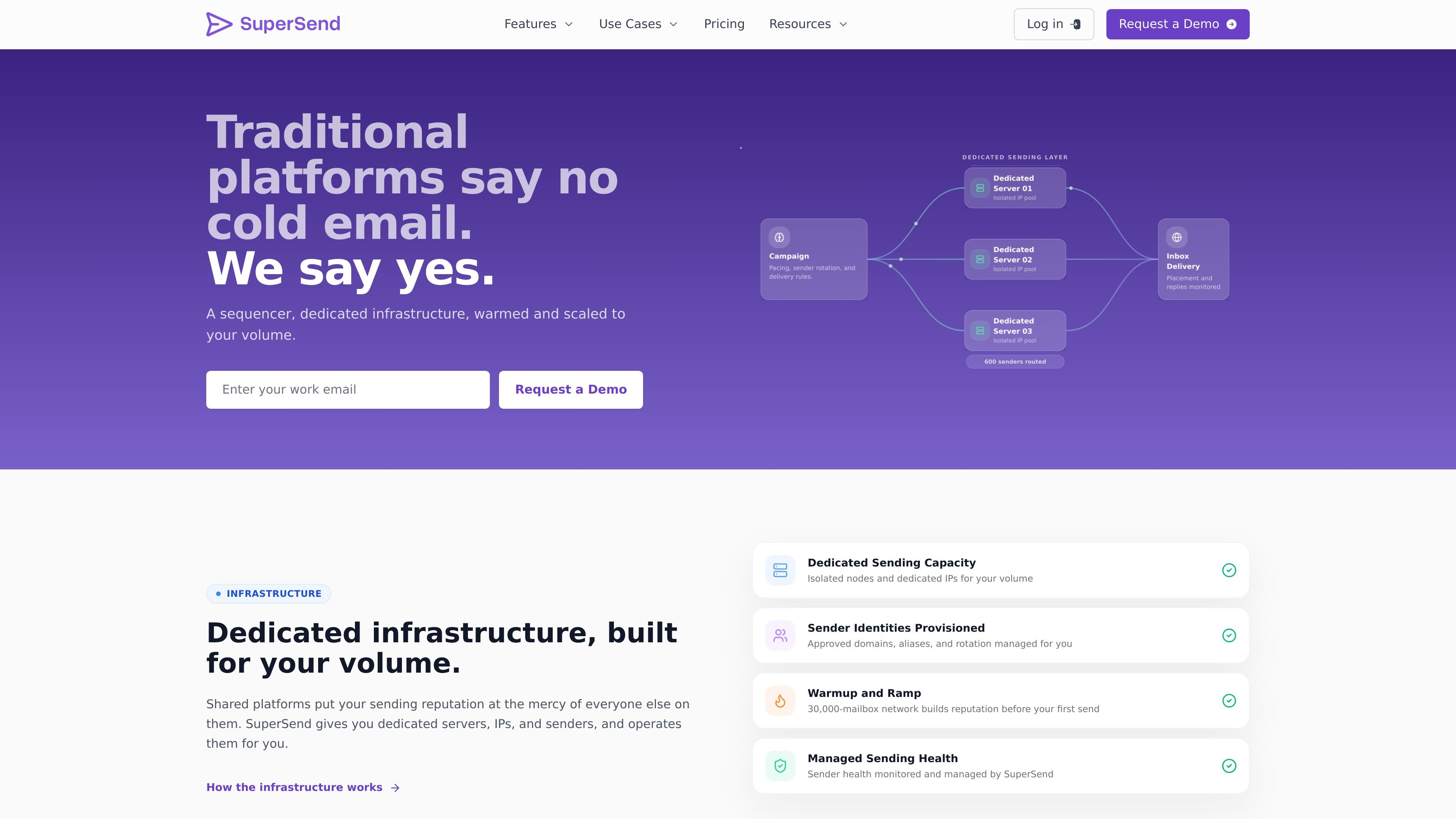Click the Warmup and Ramp heading
This screenshot has width=1456, height=819.
[864, 693]
